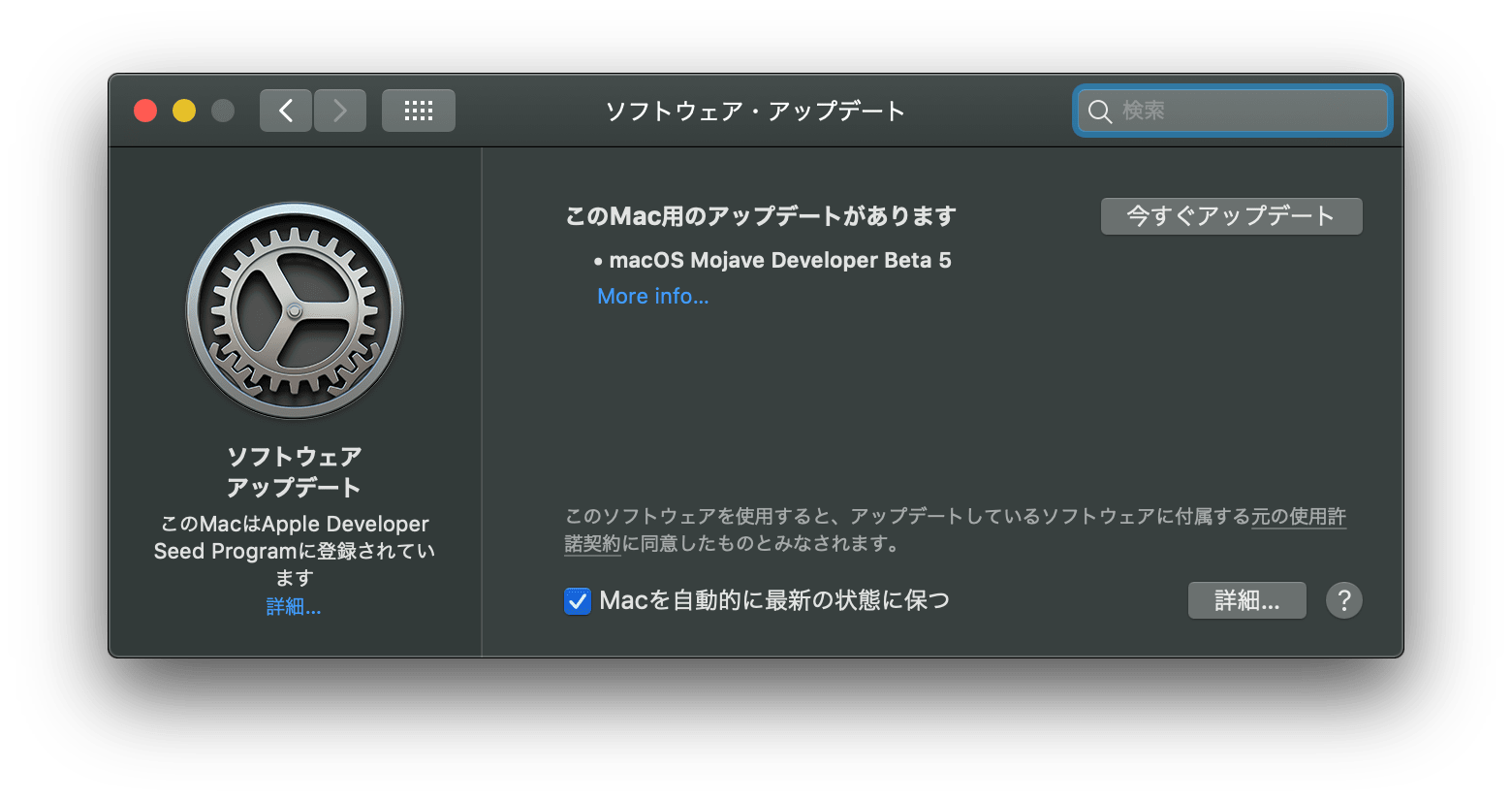The width and height of the screenshot is (1512, 801).
Task: Show all preferences via the grid icon
Action: tap(419, 111)
